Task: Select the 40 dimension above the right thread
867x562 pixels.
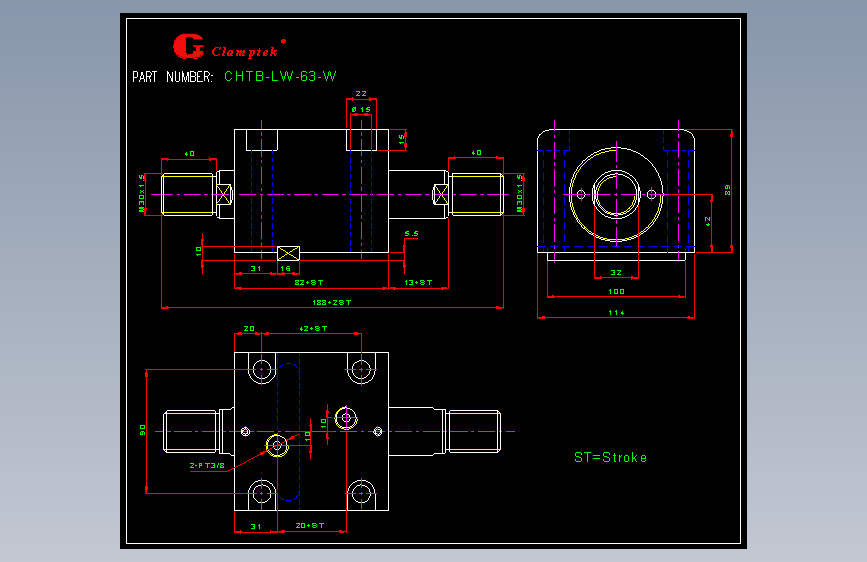Action: [x=476, y=152]
